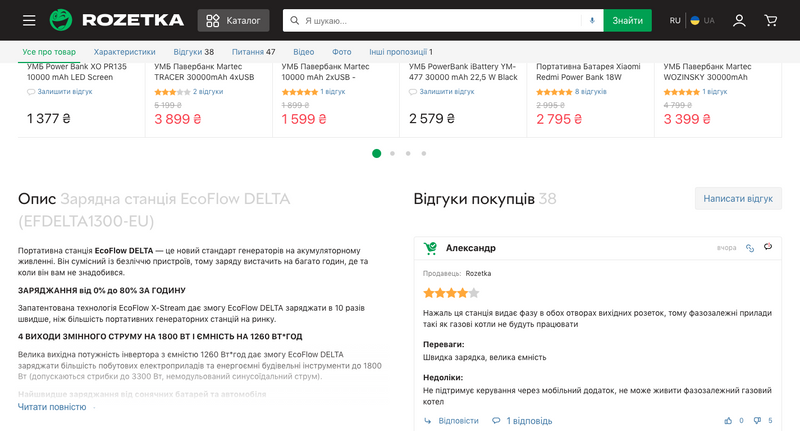Activate the voice search microphone icon
This screenshot has width=800, height=431.
tap(592, 20)
